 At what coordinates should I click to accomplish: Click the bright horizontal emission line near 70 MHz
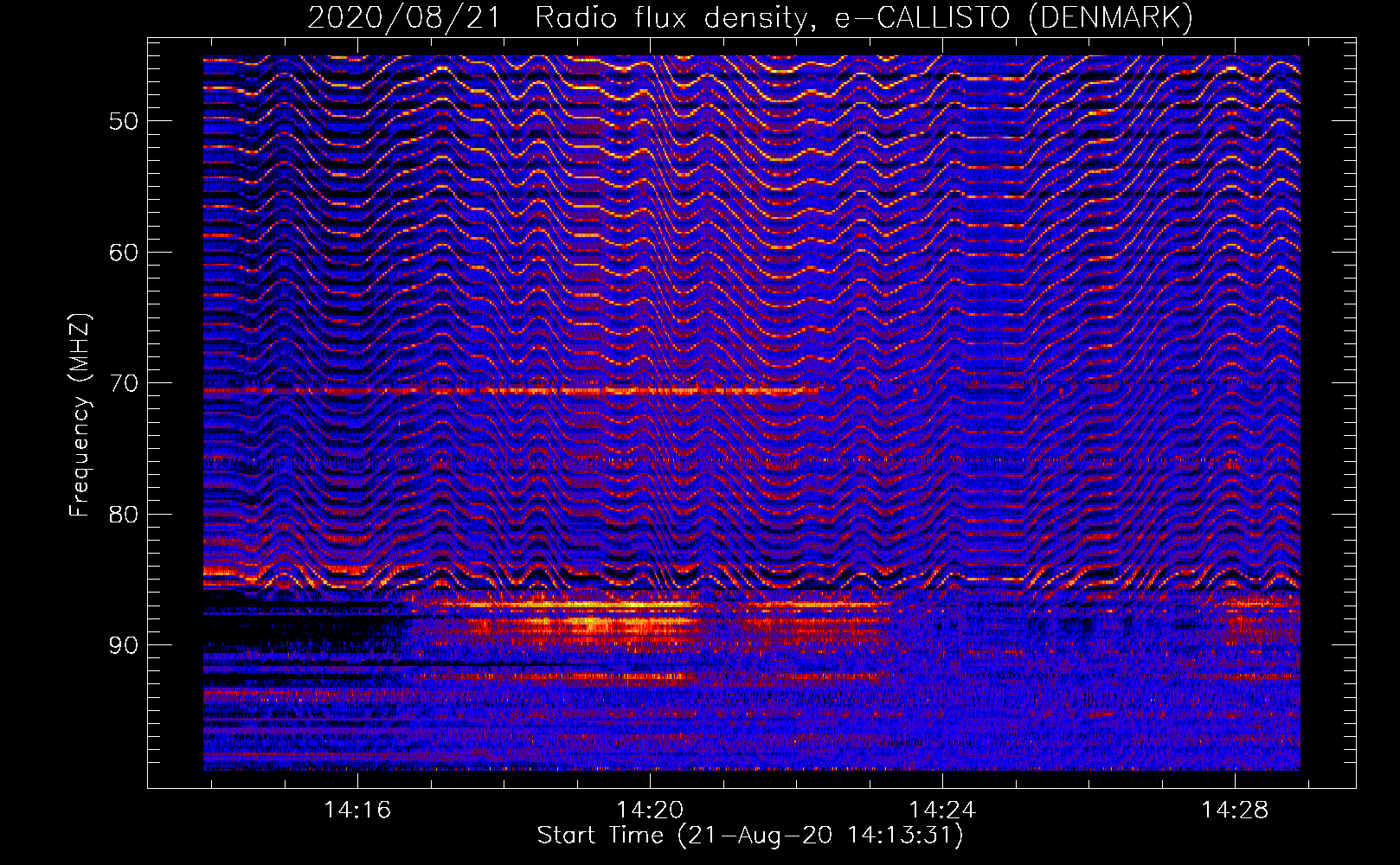pyautogui.click(x=511, y=391)
